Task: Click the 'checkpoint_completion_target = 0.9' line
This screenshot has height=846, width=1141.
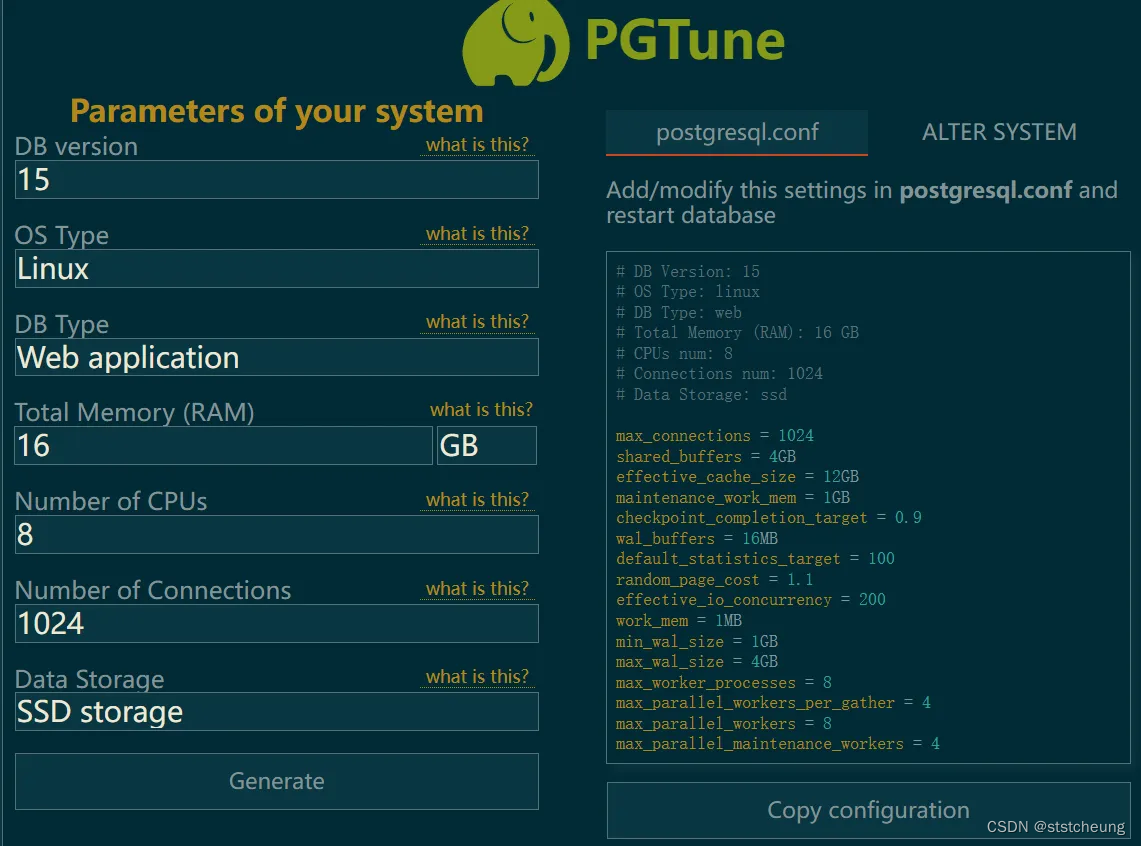Action: click(768, 518)
